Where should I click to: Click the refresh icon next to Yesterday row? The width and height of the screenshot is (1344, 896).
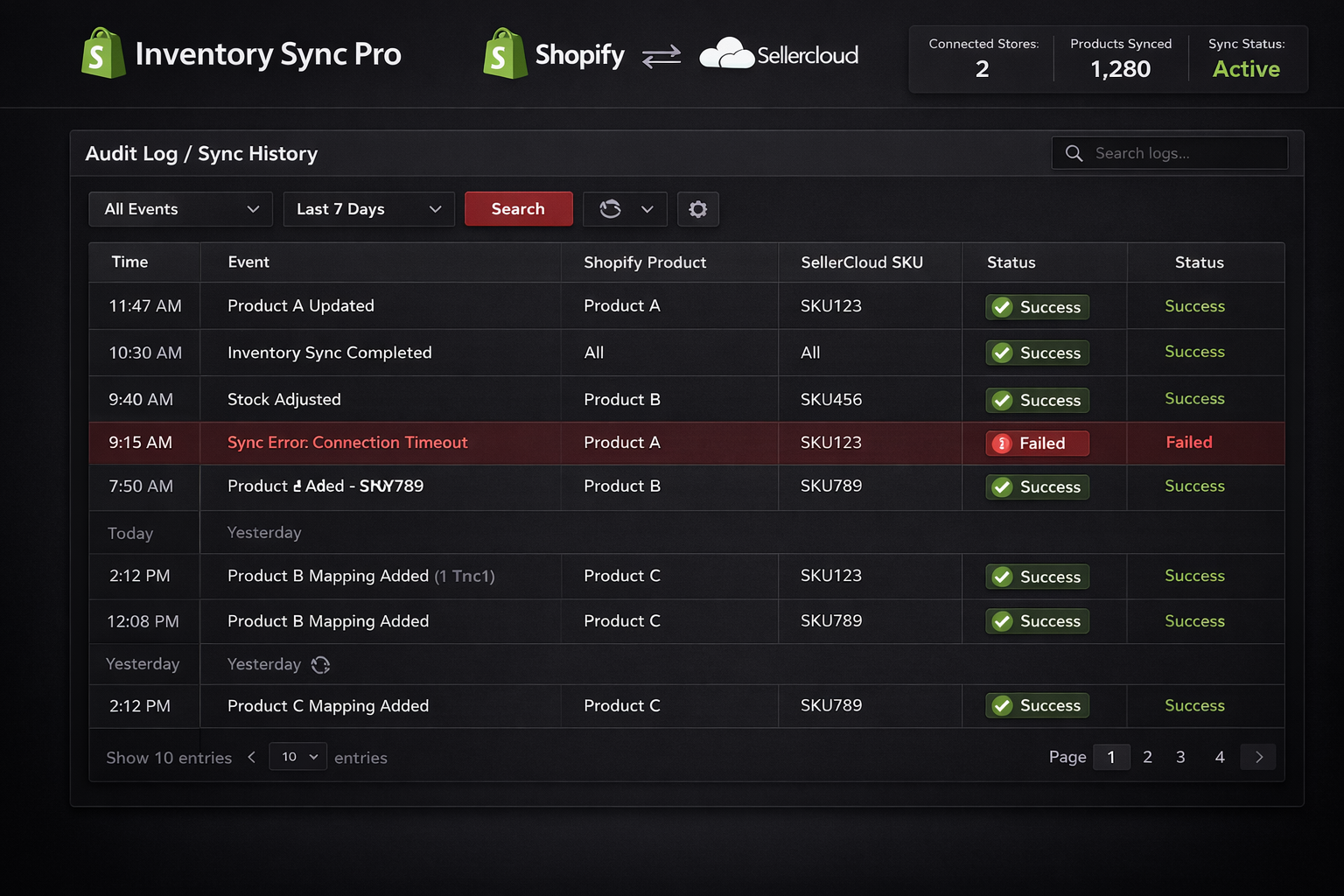[320, 664]
